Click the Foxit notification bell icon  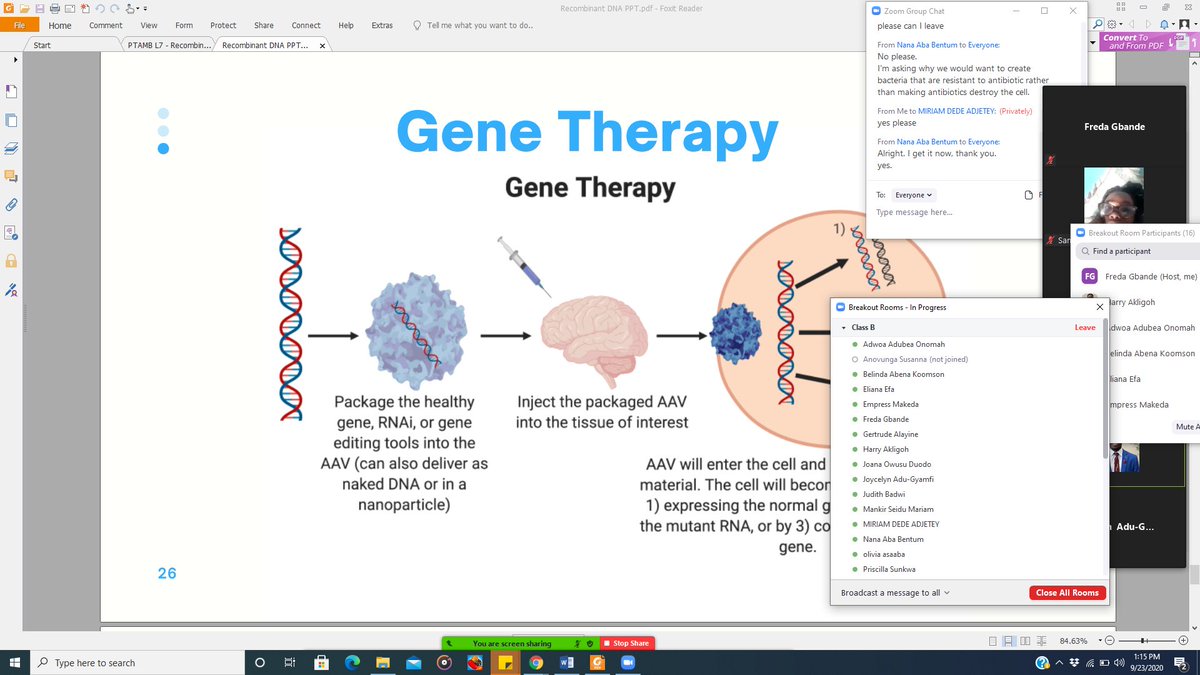point(1164,24)
